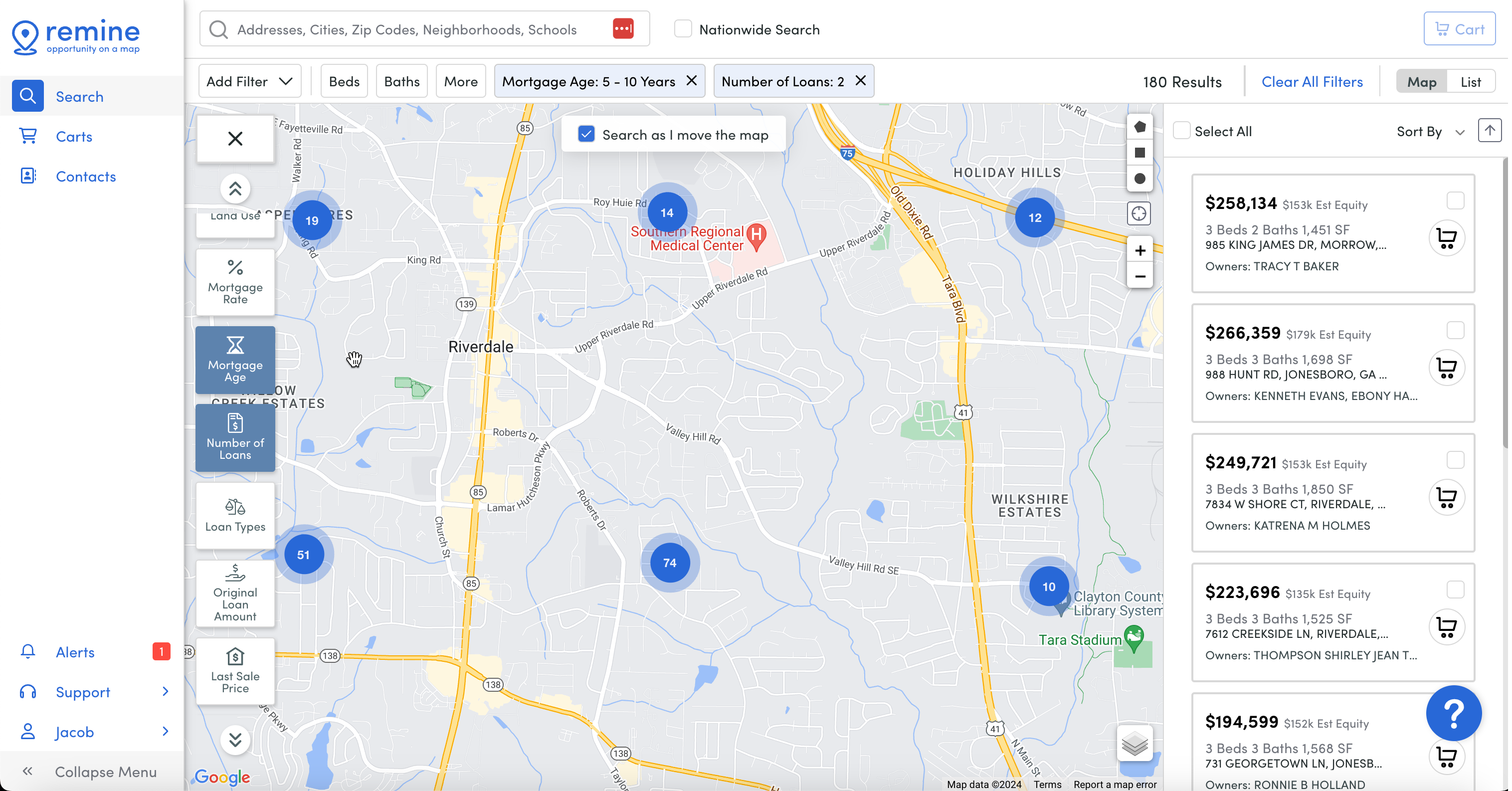Zoom in on the map
The width and height of the screenshot is (1512, 791).
[1140, 250]
